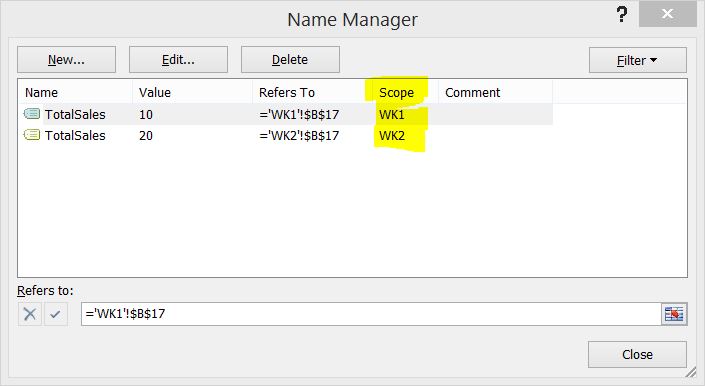Viewport: 705px width, 386px height.
Task: Select the TotalSales row with value 20
Action: click(286, 135)
